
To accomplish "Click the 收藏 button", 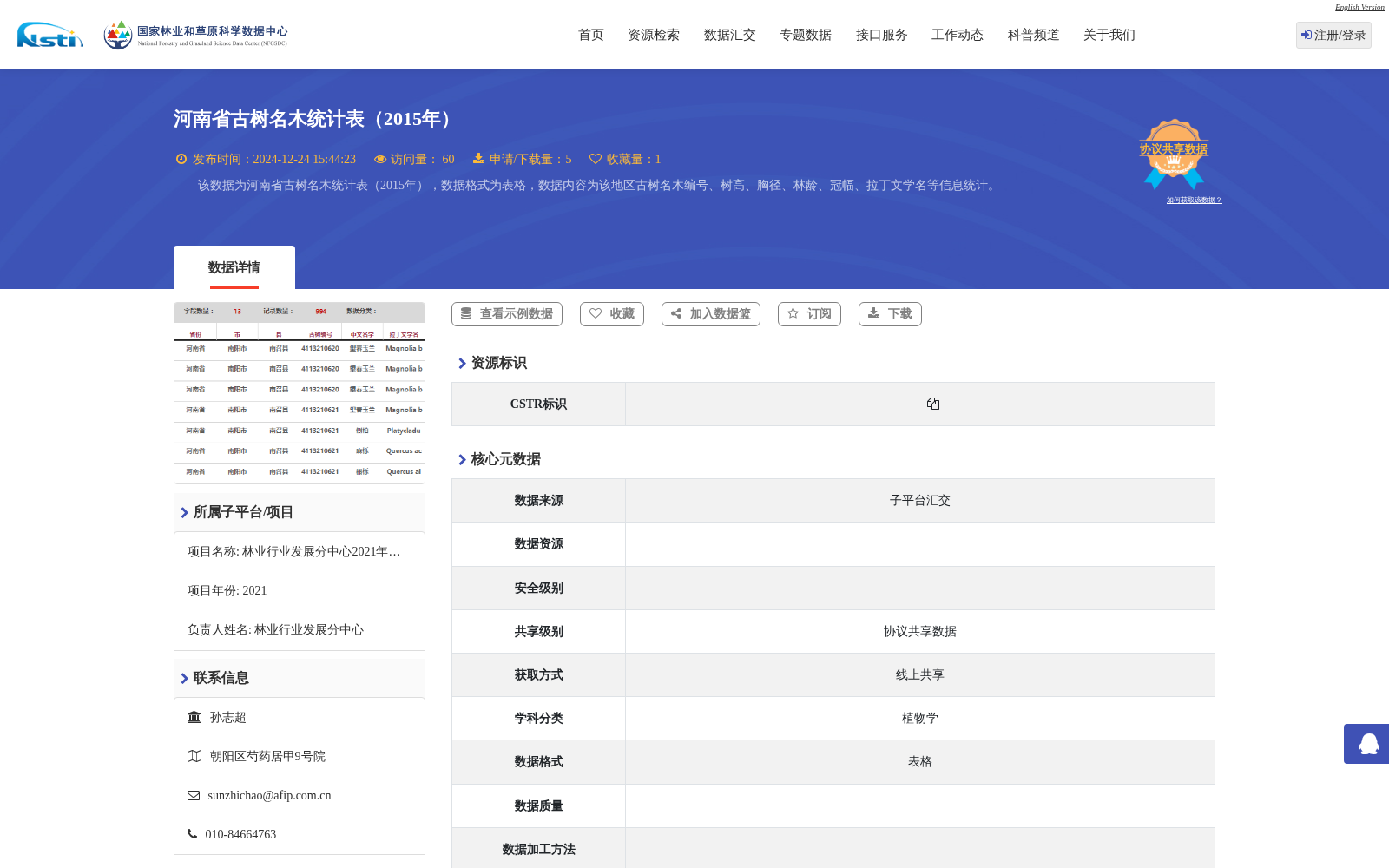I will click(x=612, y=314).
